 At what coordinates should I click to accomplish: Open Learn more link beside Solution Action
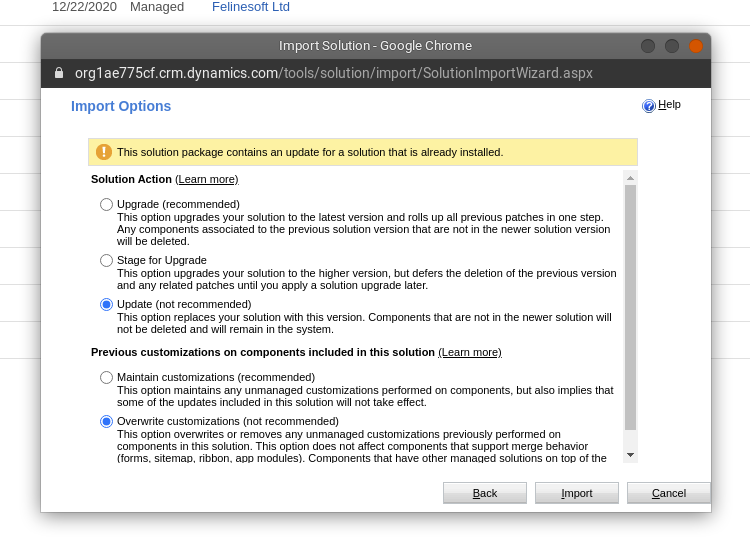pyautogui.click(x=207, y=179)
